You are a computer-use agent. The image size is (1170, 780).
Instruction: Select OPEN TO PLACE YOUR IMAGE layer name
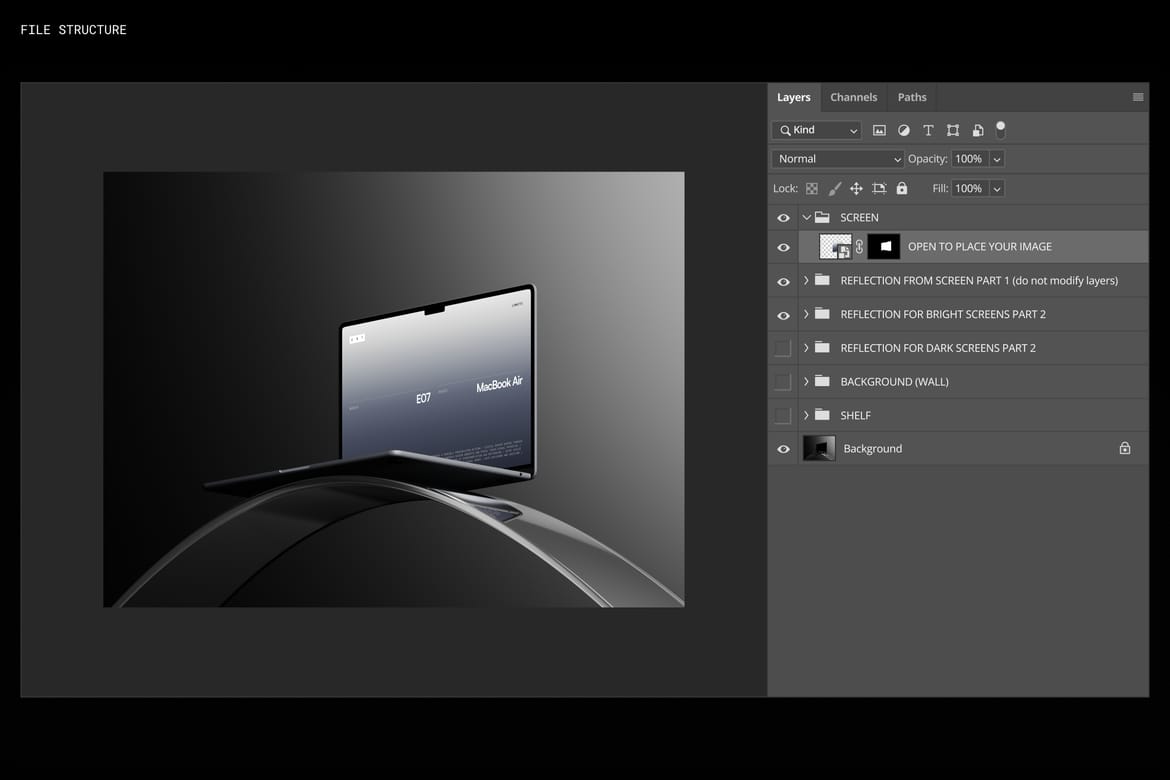(980, 246)
